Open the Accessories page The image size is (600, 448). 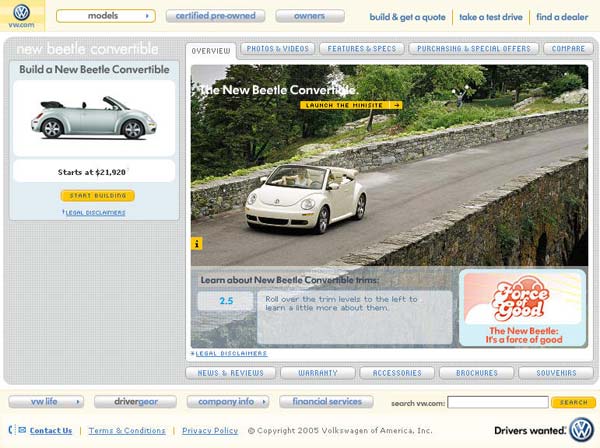coord(397,373)
